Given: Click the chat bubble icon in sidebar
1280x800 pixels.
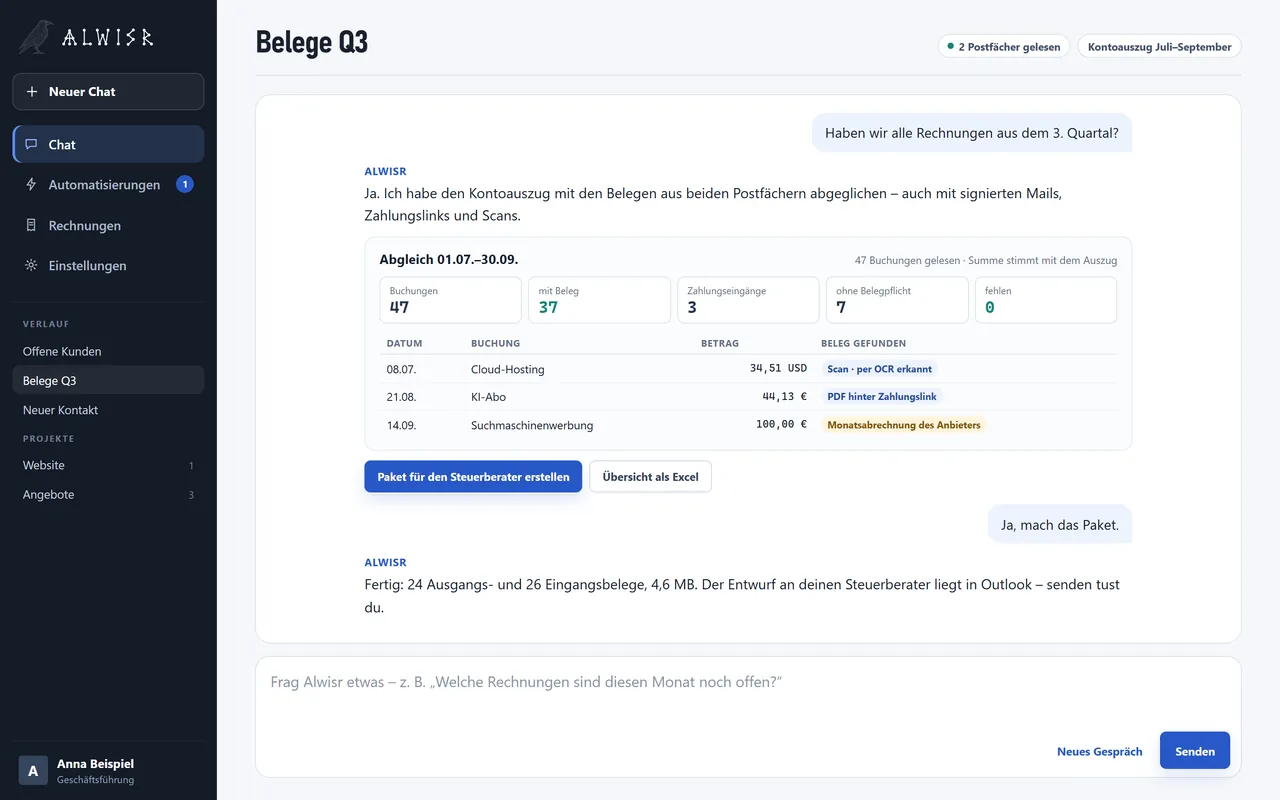Looking at the screenshot, I should [x=32, y=144].
